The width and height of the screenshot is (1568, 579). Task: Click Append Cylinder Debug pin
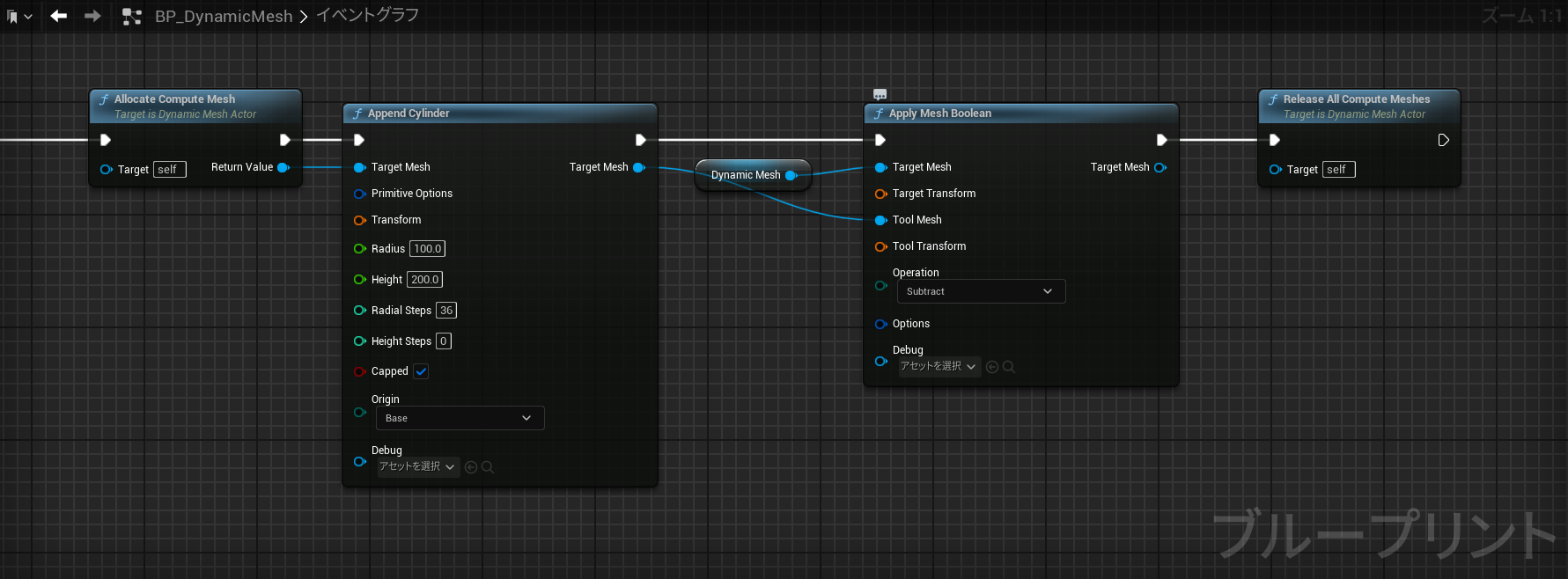pos(360,461)
